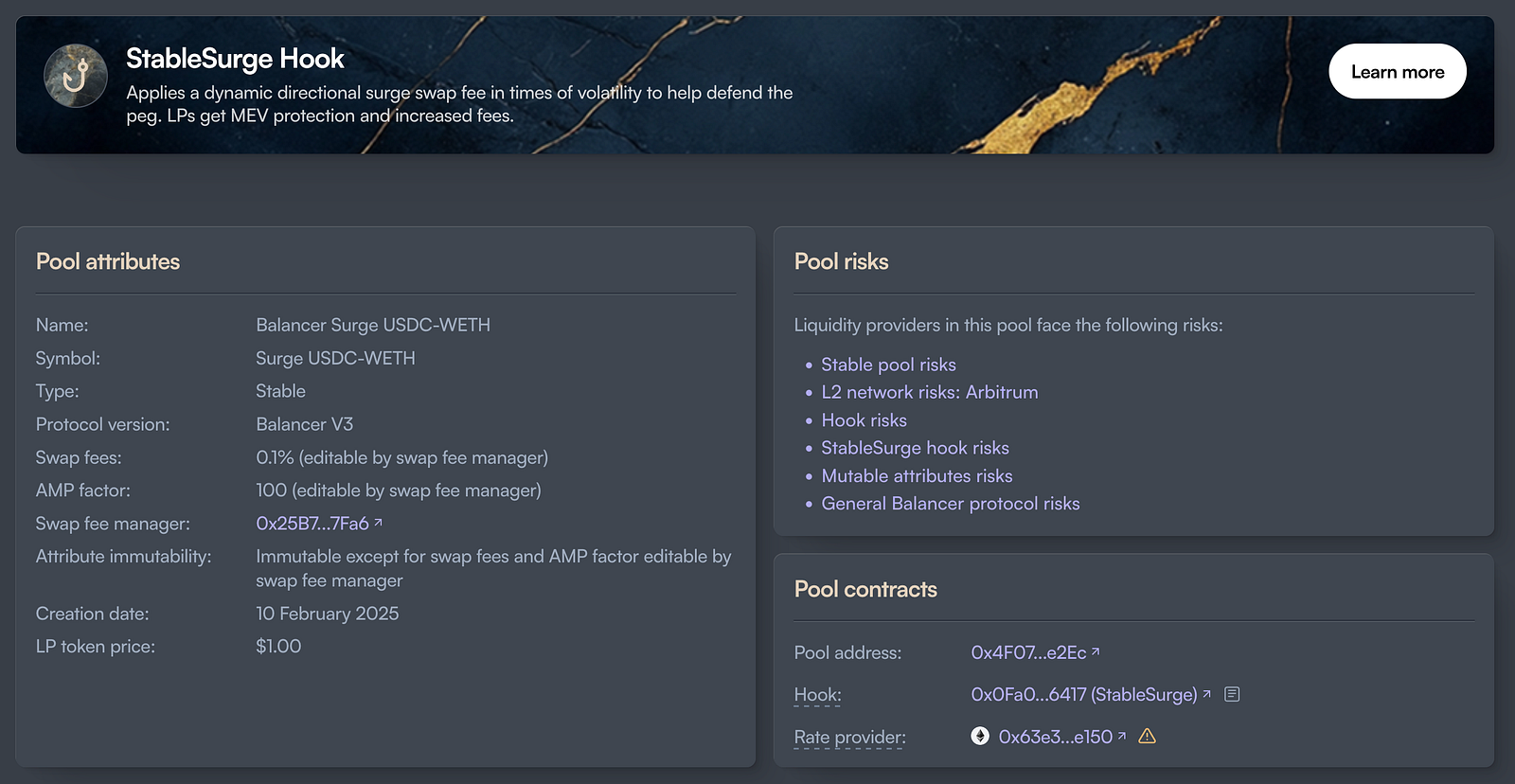Open rate provider address 0x63e3...e150
The height and width of the screenshot is (784, 1515).
point(1056,737)
